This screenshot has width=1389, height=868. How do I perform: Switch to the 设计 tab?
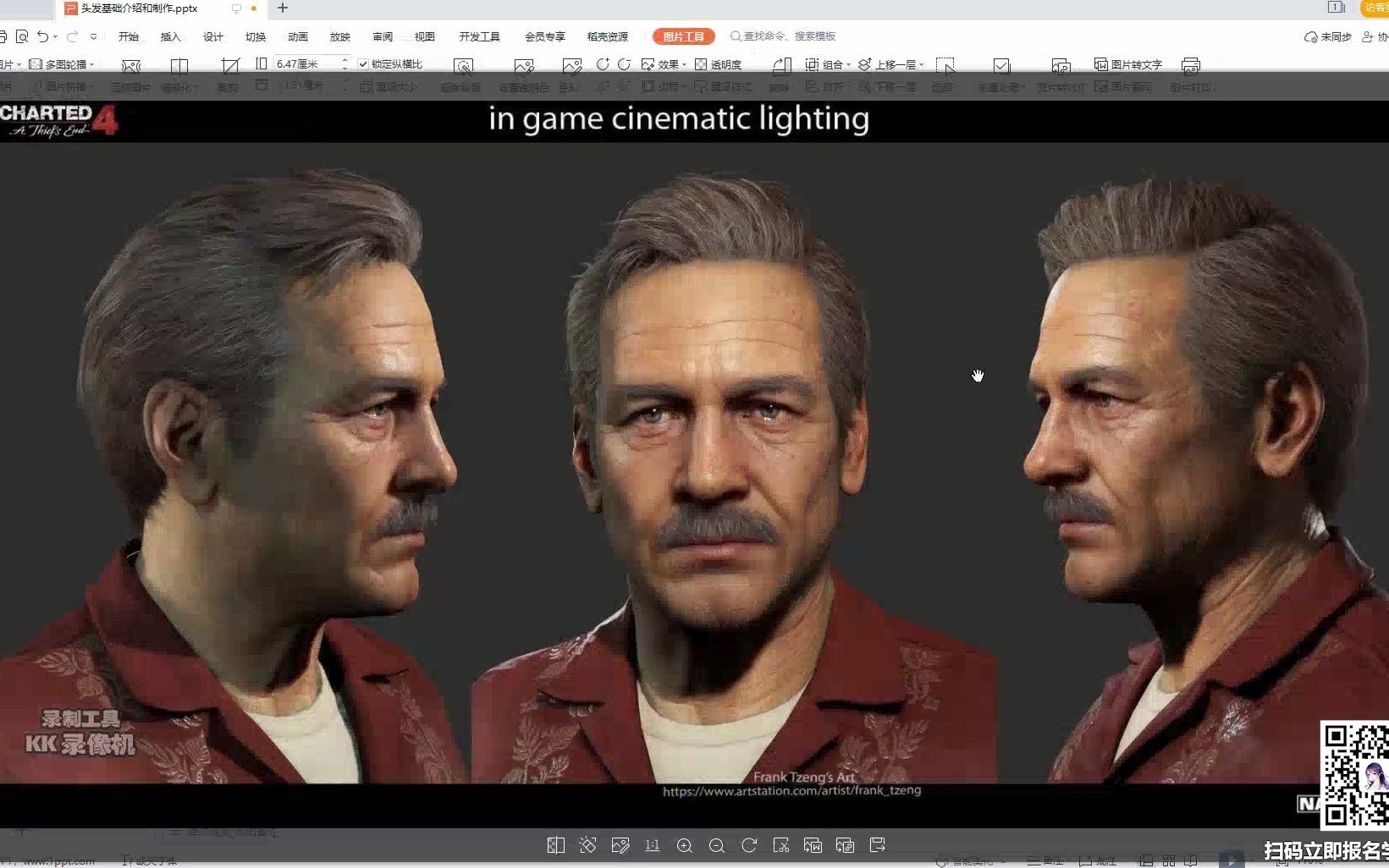[x=213, y=36]
